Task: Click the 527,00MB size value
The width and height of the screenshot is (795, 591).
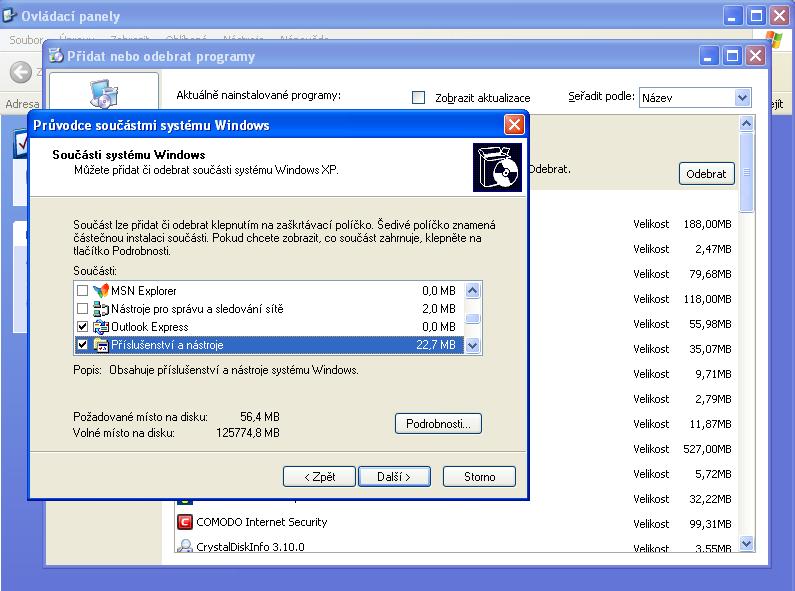Action: (x=707, y=449)
